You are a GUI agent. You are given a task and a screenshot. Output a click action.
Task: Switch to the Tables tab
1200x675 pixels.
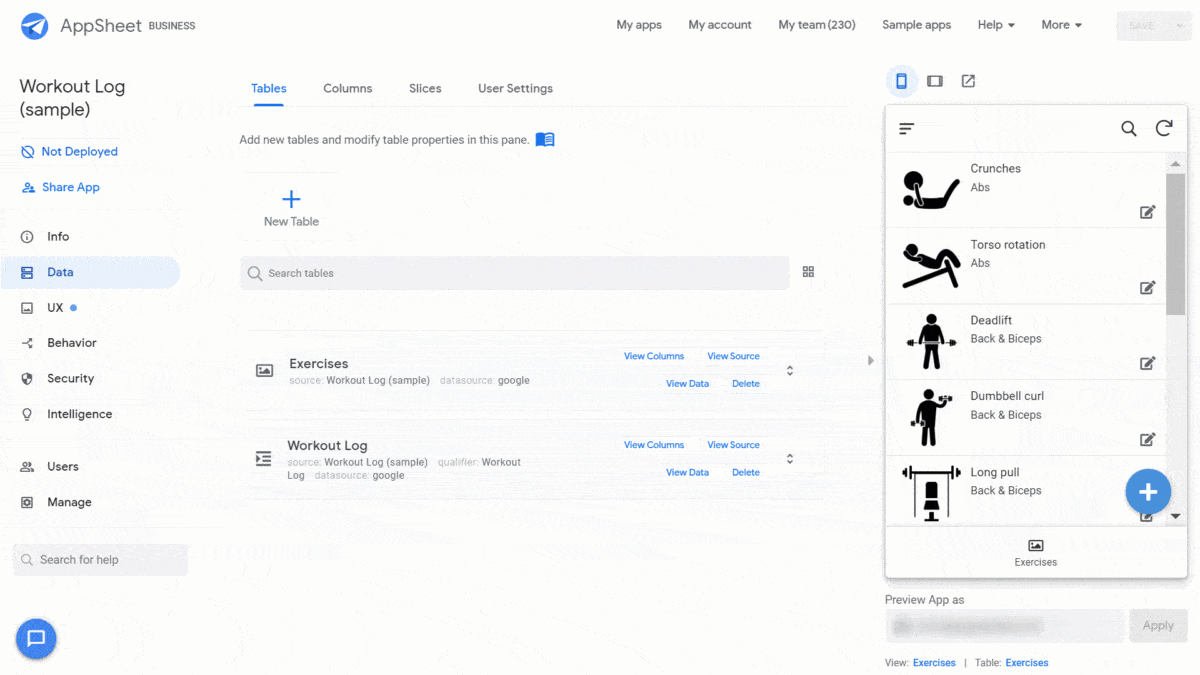pos(269,88)
